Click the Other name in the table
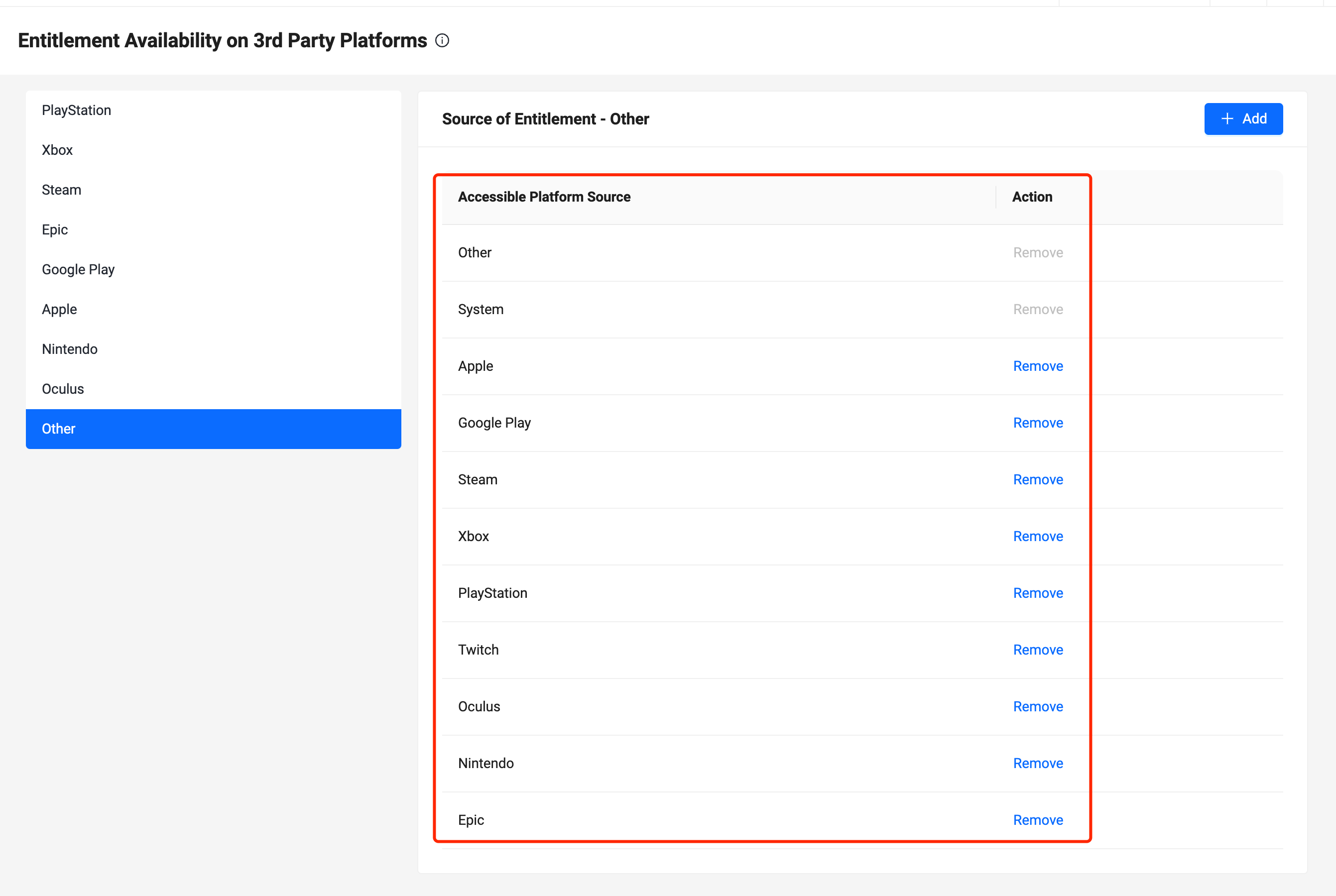This screenshot has width=1336, height=896. click(x=475, y=252)
